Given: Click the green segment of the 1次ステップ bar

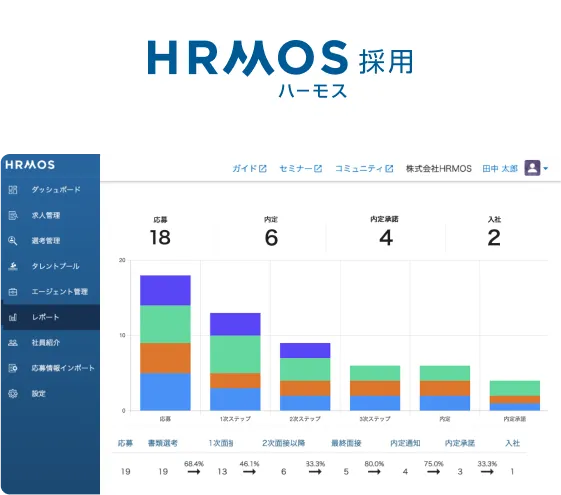Looking at the screenshot, I should click(235, 354).
